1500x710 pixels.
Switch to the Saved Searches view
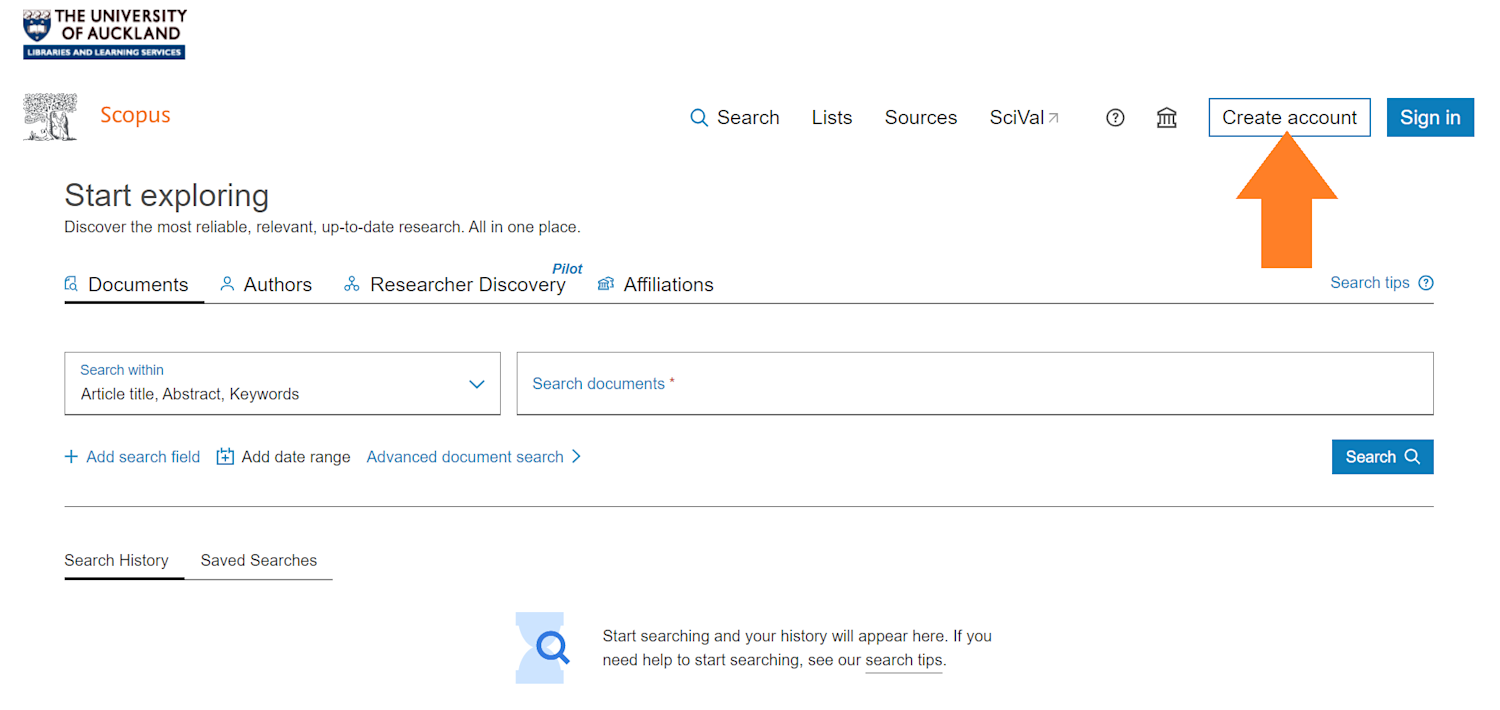[258, 560]
